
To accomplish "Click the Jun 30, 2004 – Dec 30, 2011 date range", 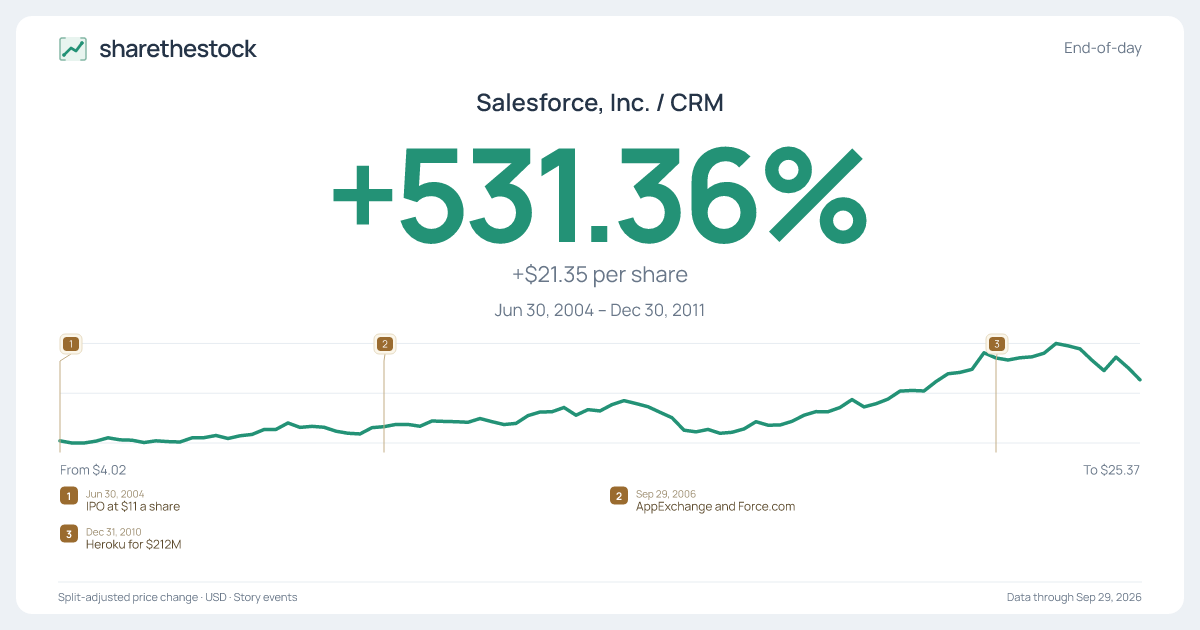I will (600, 310).
